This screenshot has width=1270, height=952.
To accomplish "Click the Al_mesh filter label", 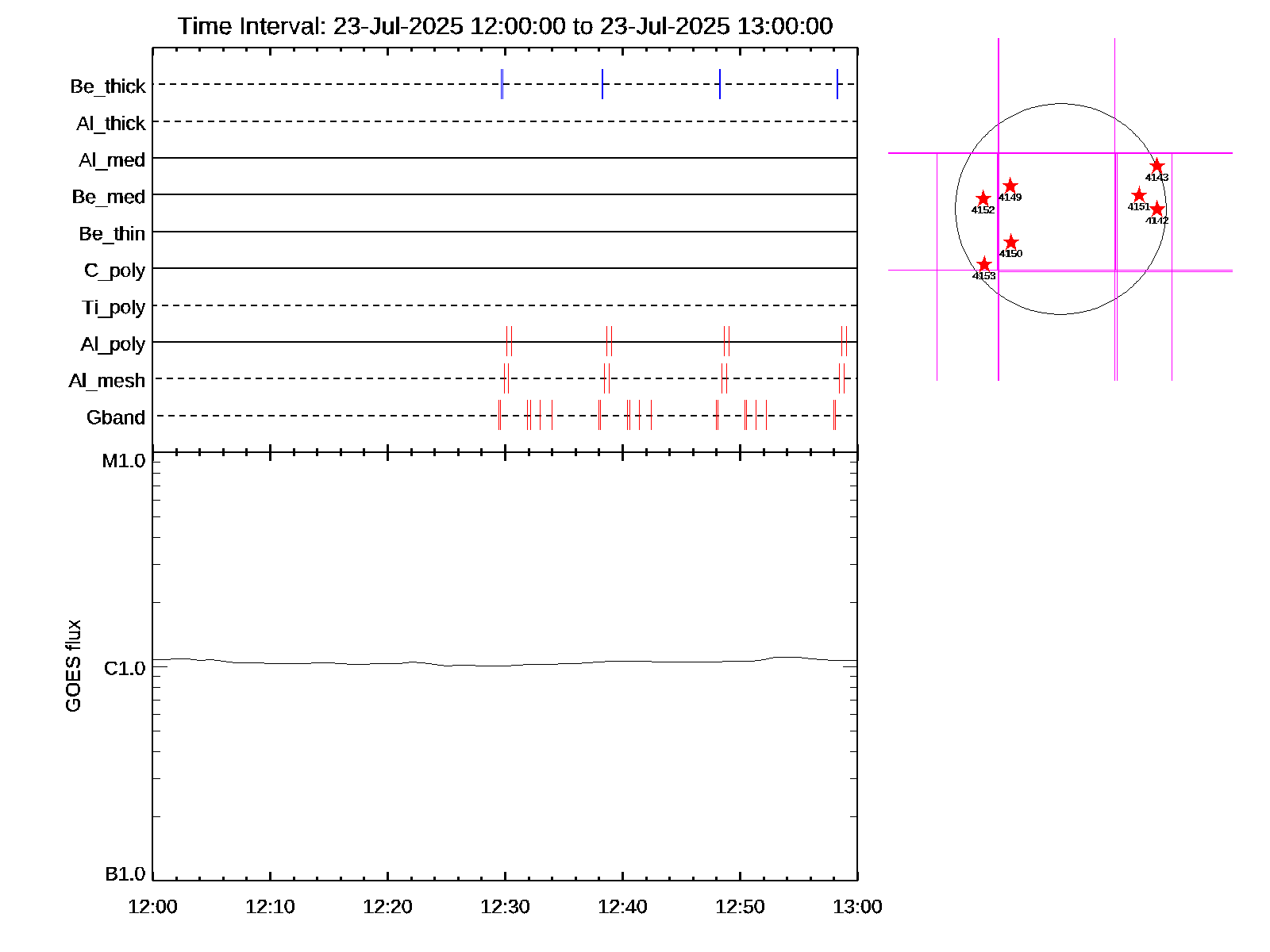I will coord(107,382).
